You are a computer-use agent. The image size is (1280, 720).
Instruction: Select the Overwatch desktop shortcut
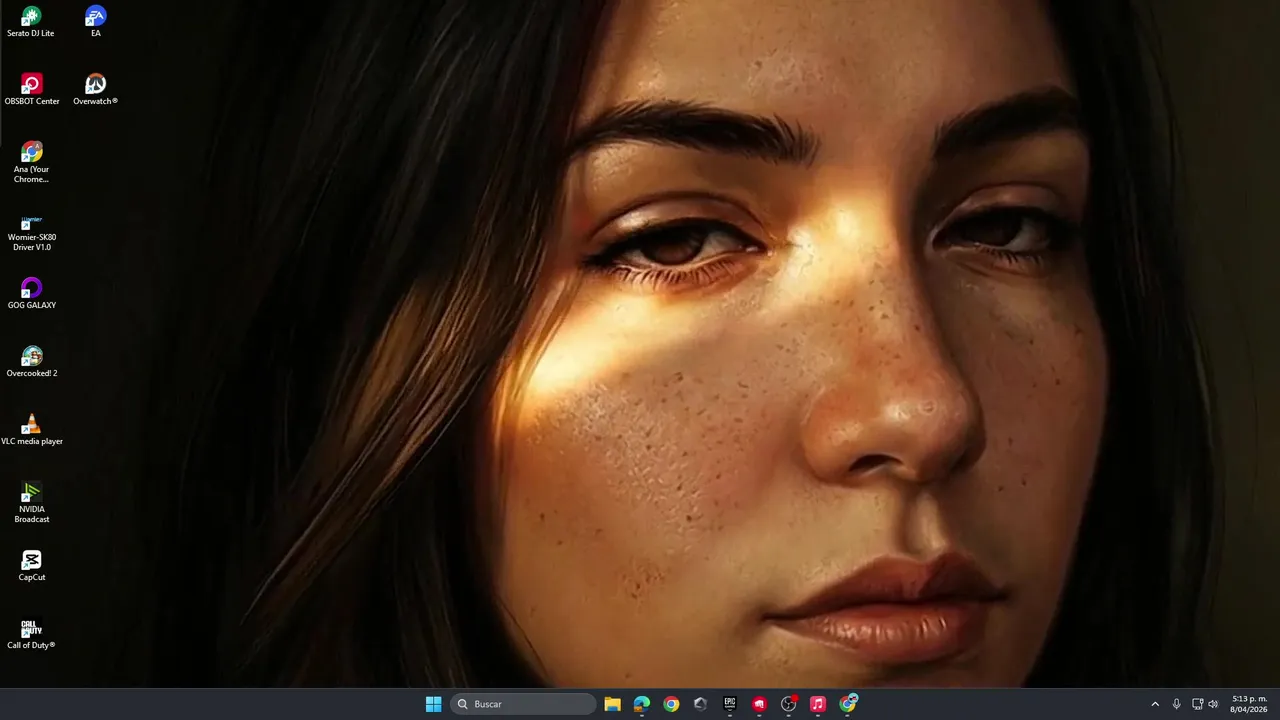pyautogui.click(x=95, y=90)
